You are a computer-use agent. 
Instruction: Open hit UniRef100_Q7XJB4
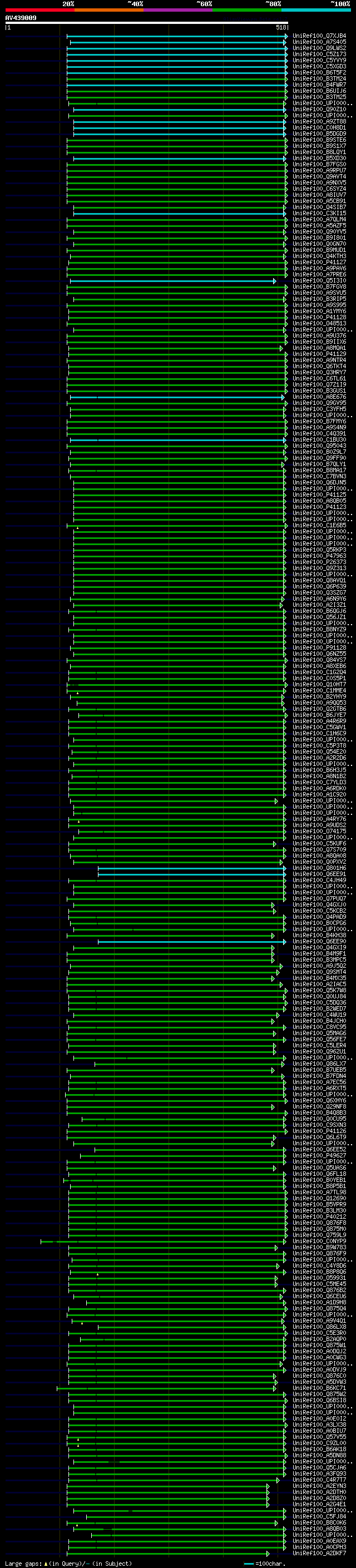tap(319, 36)
